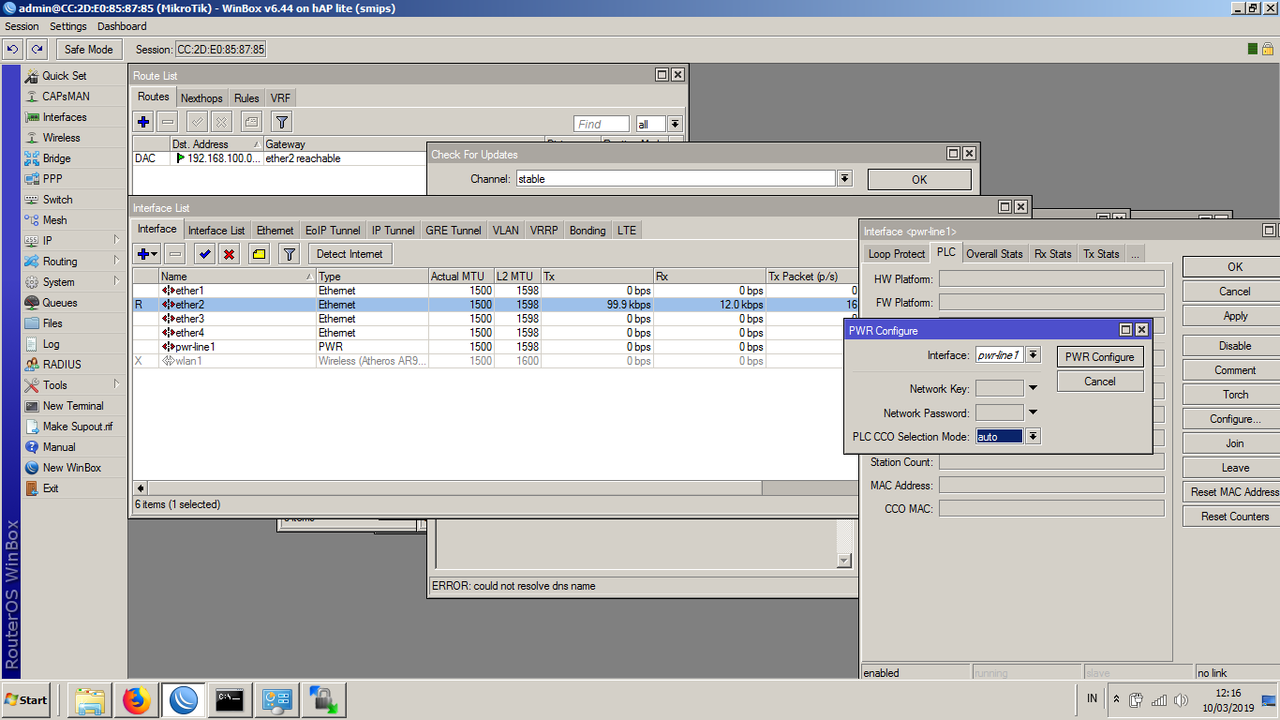Switch to Overall Stats tab
This screenshot has height=720, width=1280.
pos(994,254)
